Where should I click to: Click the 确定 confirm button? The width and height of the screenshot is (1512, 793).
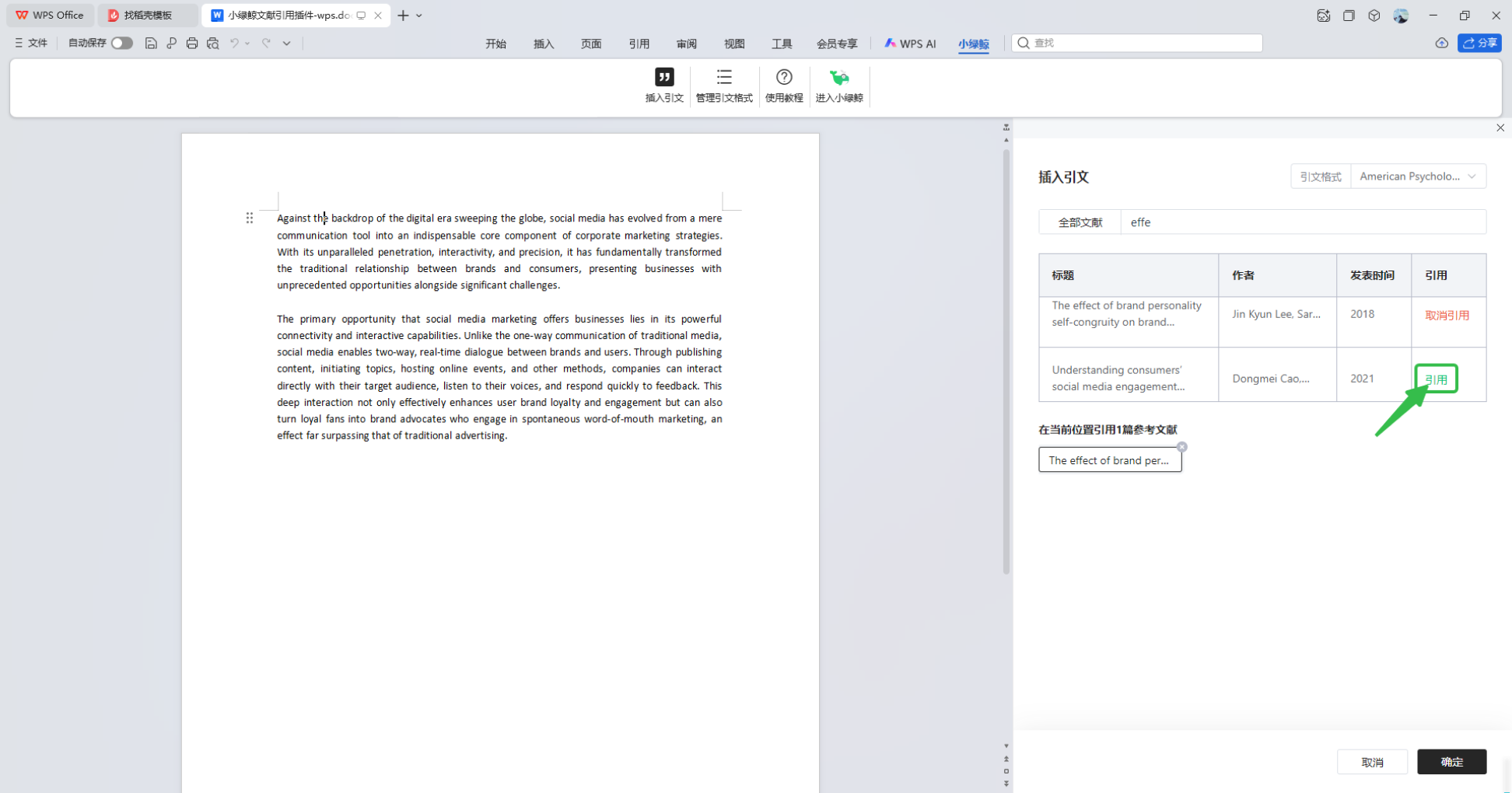click(x=1451, y=762)
